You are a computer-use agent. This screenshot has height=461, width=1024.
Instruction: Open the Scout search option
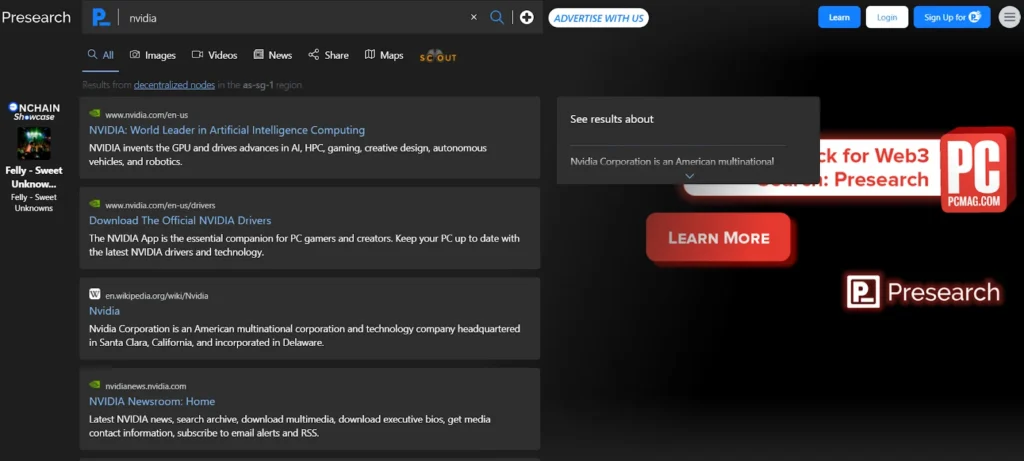click(438, 56)
